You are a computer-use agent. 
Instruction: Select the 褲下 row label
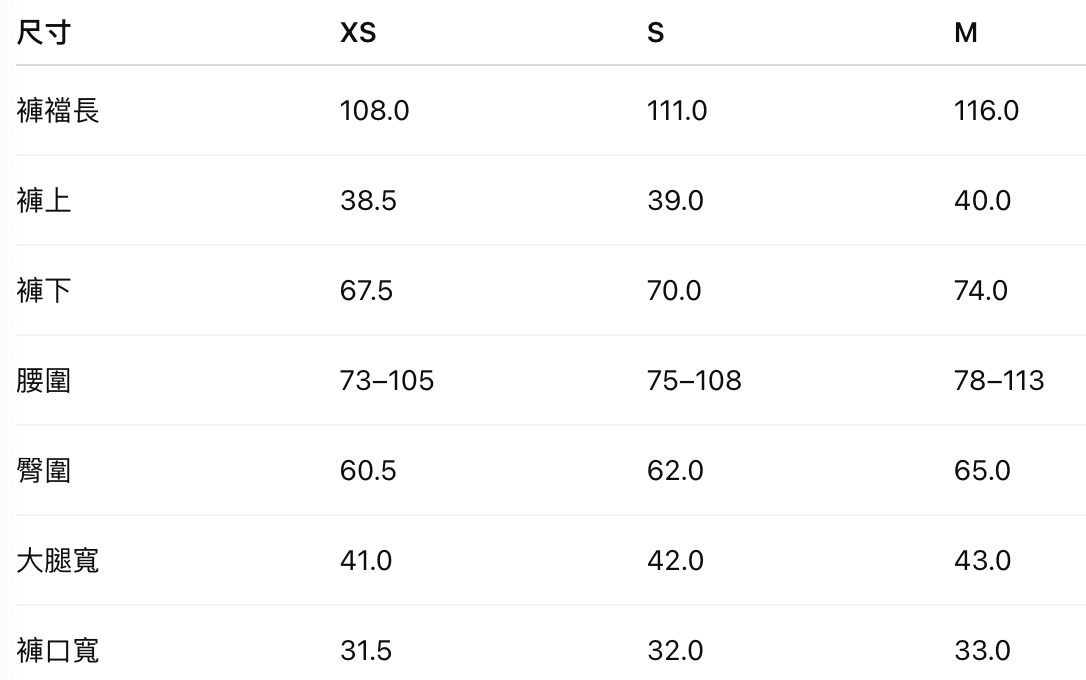tap(44, 291)
